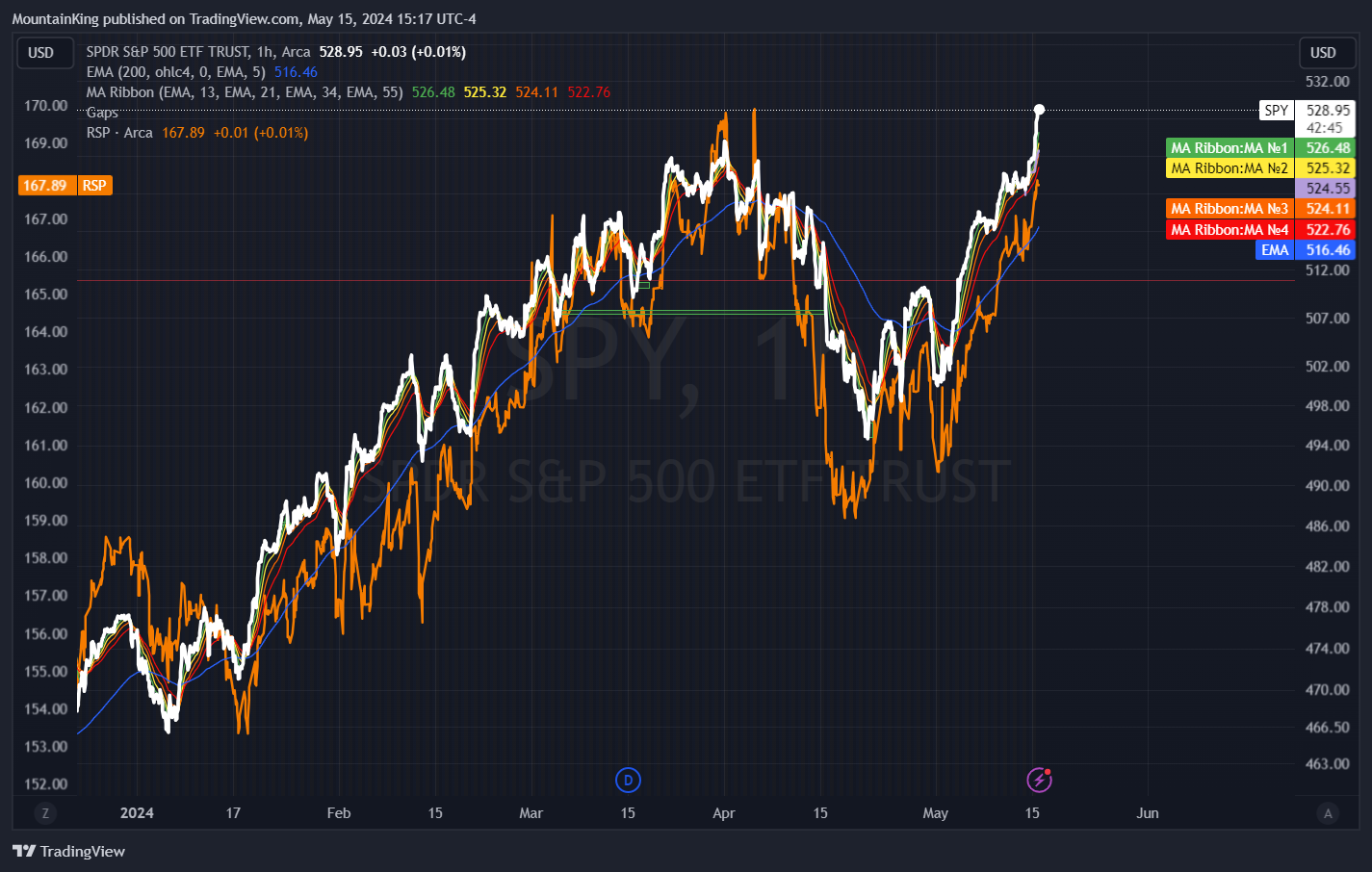This screenshot has height=872, width=1372.
Task: Click 532.00 on the right price scale
Action: [1328, 82]
